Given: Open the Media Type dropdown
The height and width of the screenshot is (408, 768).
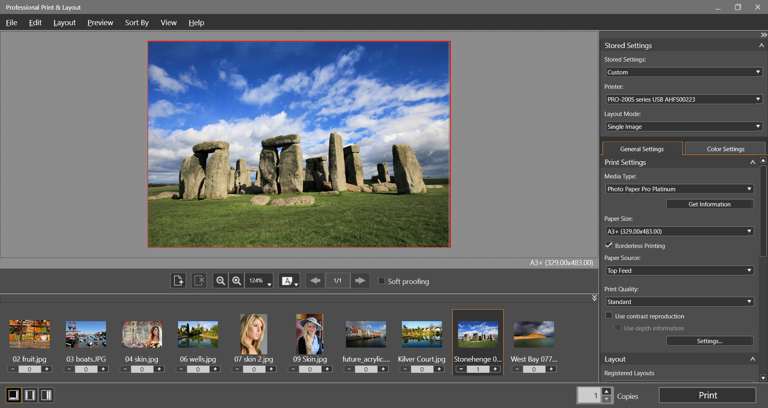Looking at the screenshot, I should (680, 189).
